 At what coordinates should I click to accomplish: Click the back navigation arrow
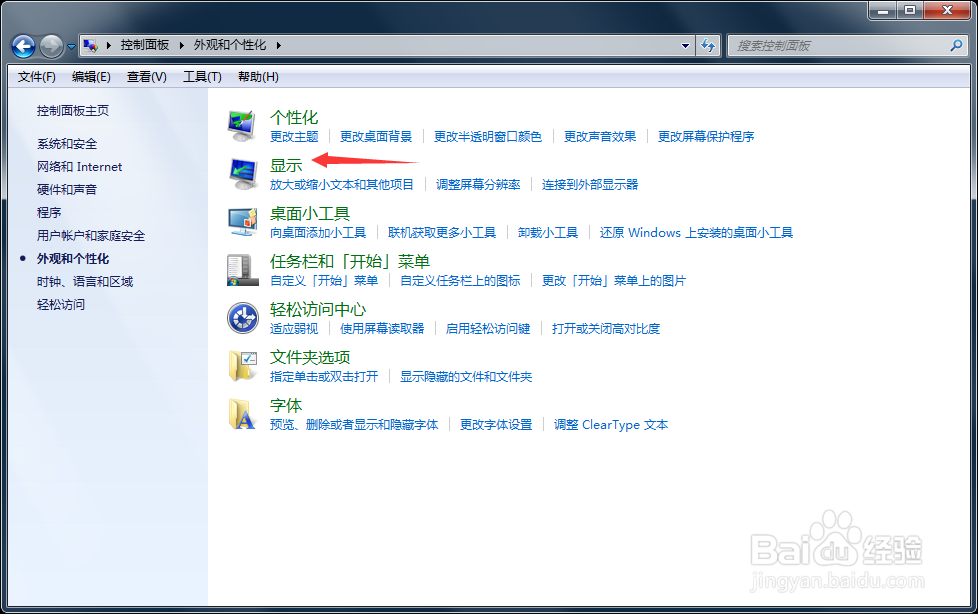click(22, 45)
